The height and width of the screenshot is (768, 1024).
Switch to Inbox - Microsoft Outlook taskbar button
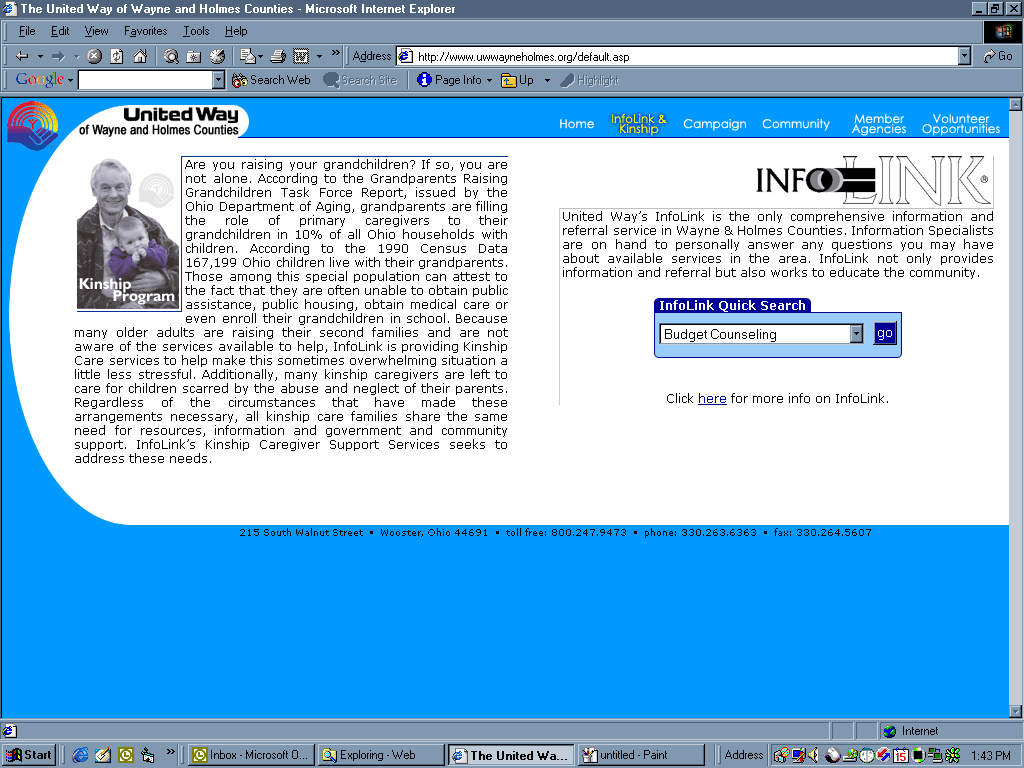pos(251,755)
